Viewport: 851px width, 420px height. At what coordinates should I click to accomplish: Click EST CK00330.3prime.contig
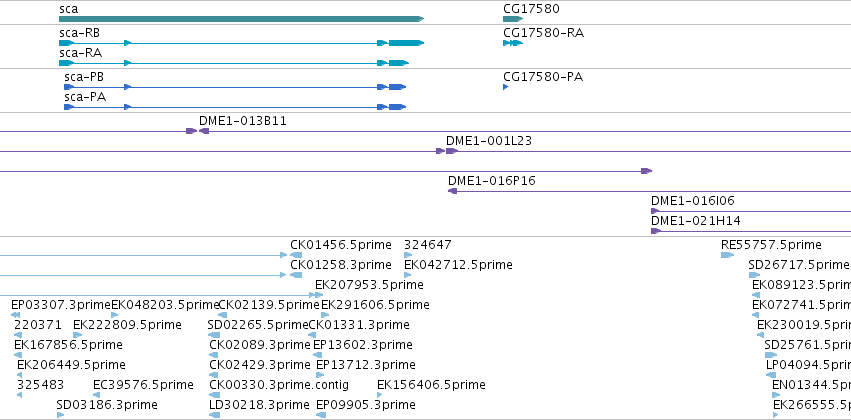[x=279, y=385]
